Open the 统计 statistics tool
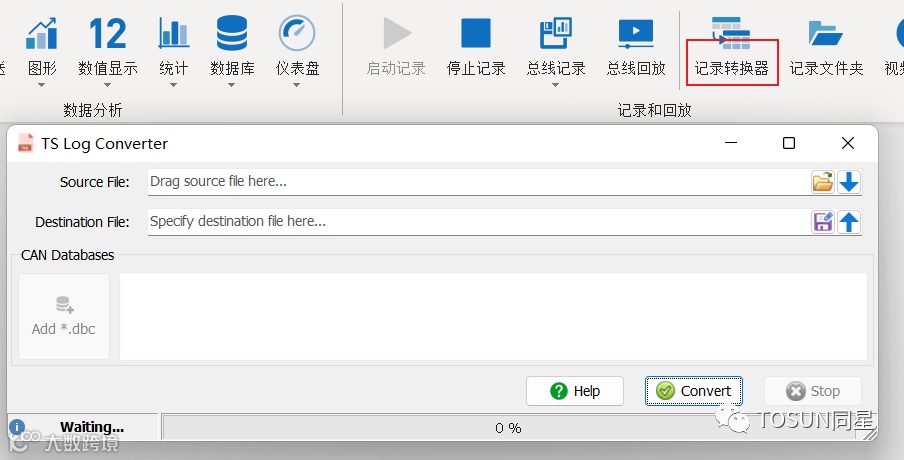 pyautogui.click(x=174, y=46)
